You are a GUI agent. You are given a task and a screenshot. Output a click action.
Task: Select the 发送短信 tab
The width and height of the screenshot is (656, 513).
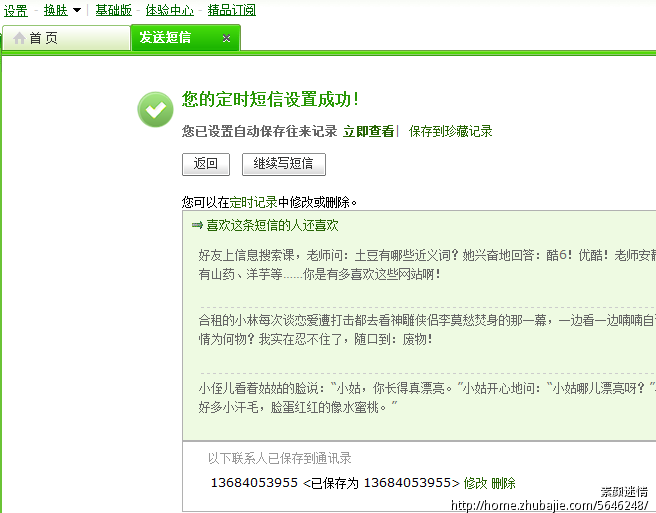(x=186, y=38)
